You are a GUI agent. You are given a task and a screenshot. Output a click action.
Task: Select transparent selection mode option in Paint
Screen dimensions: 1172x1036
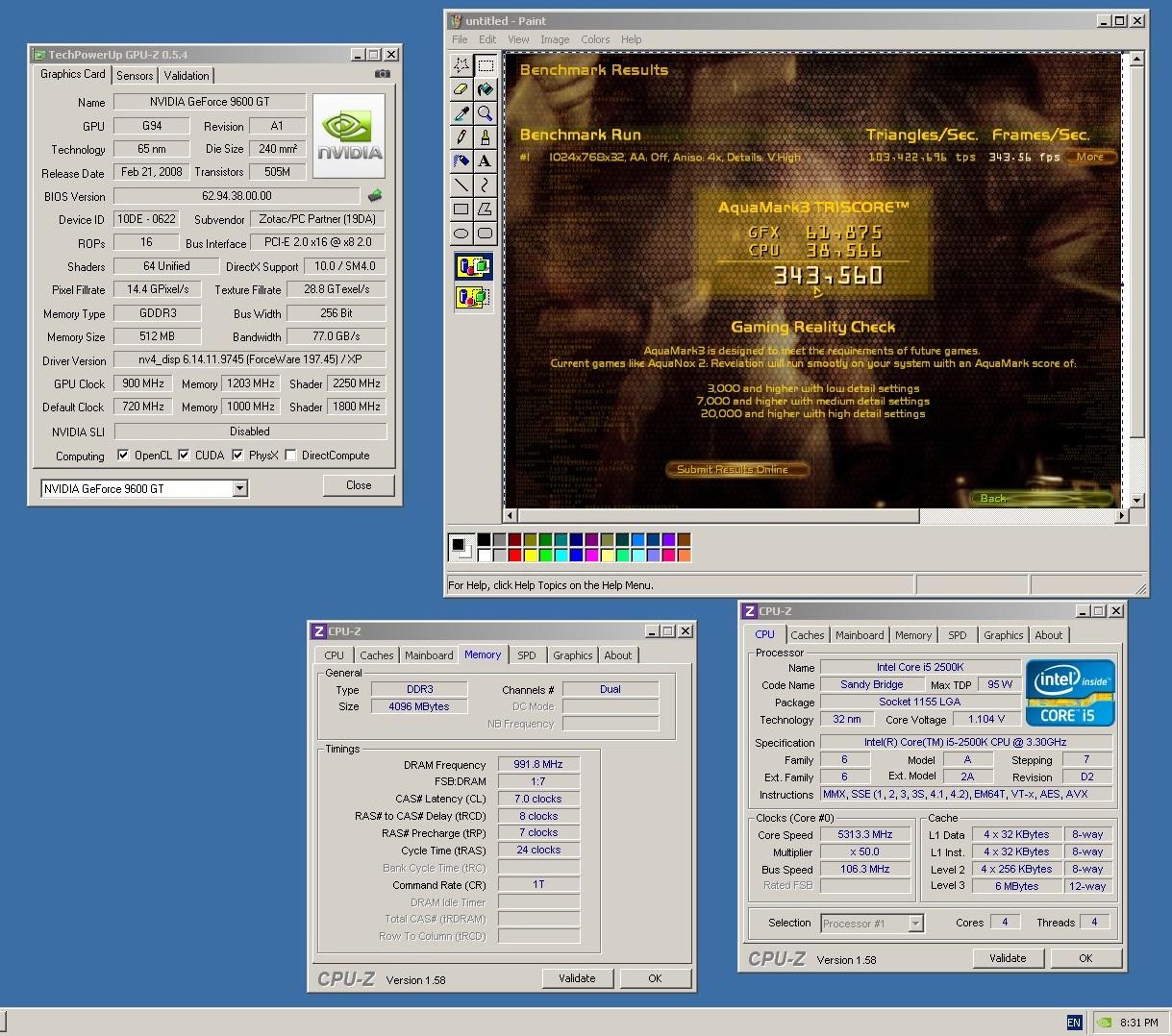click(x=473, y=297)
